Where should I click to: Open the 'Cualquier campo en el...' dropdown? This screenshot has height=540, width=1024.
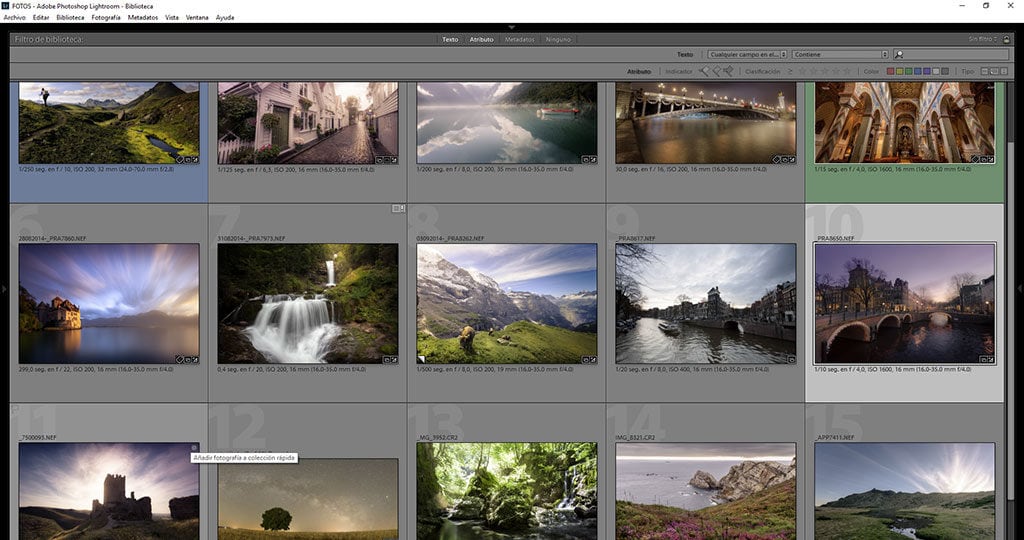point(746,55)
